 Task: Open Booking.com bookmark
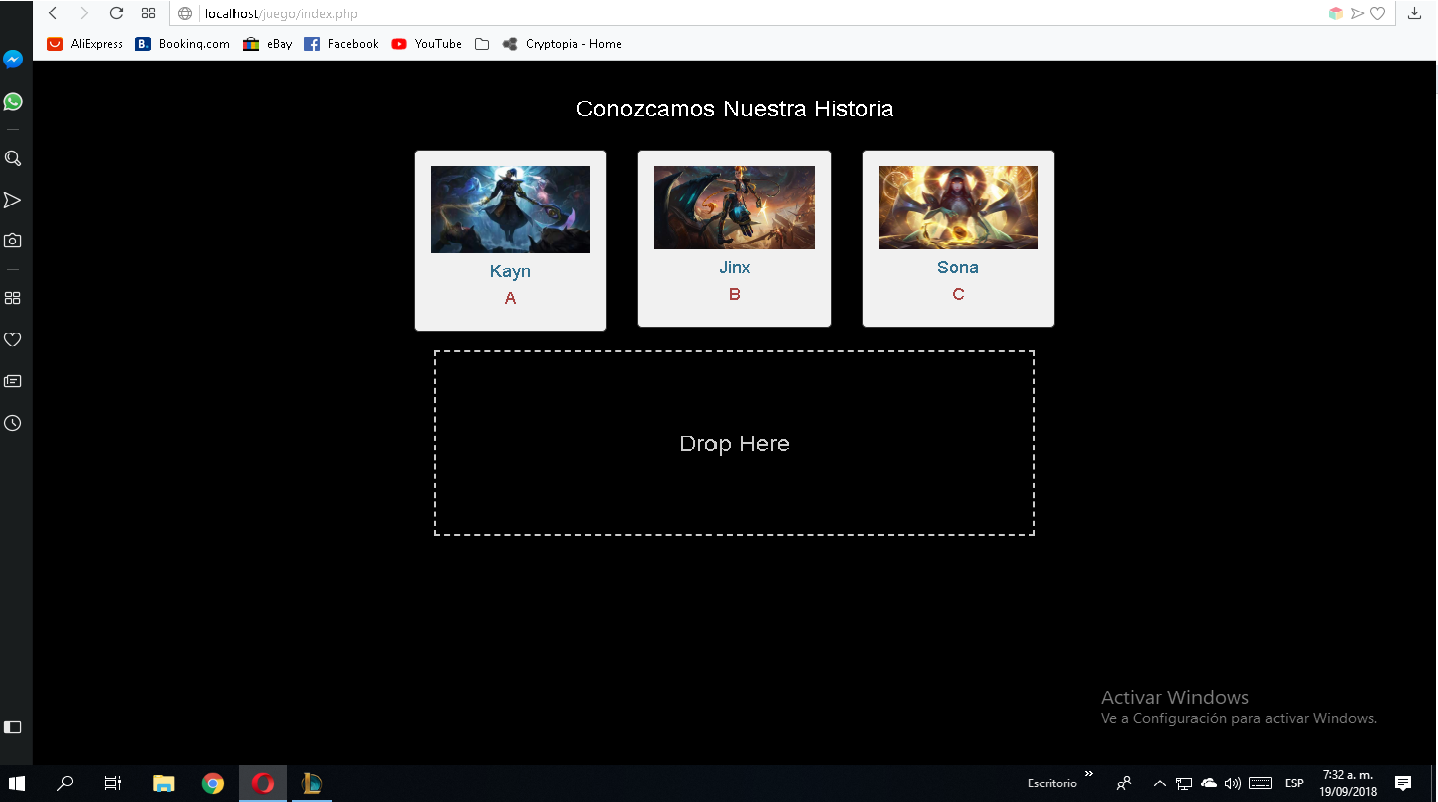tap(182, 44)
